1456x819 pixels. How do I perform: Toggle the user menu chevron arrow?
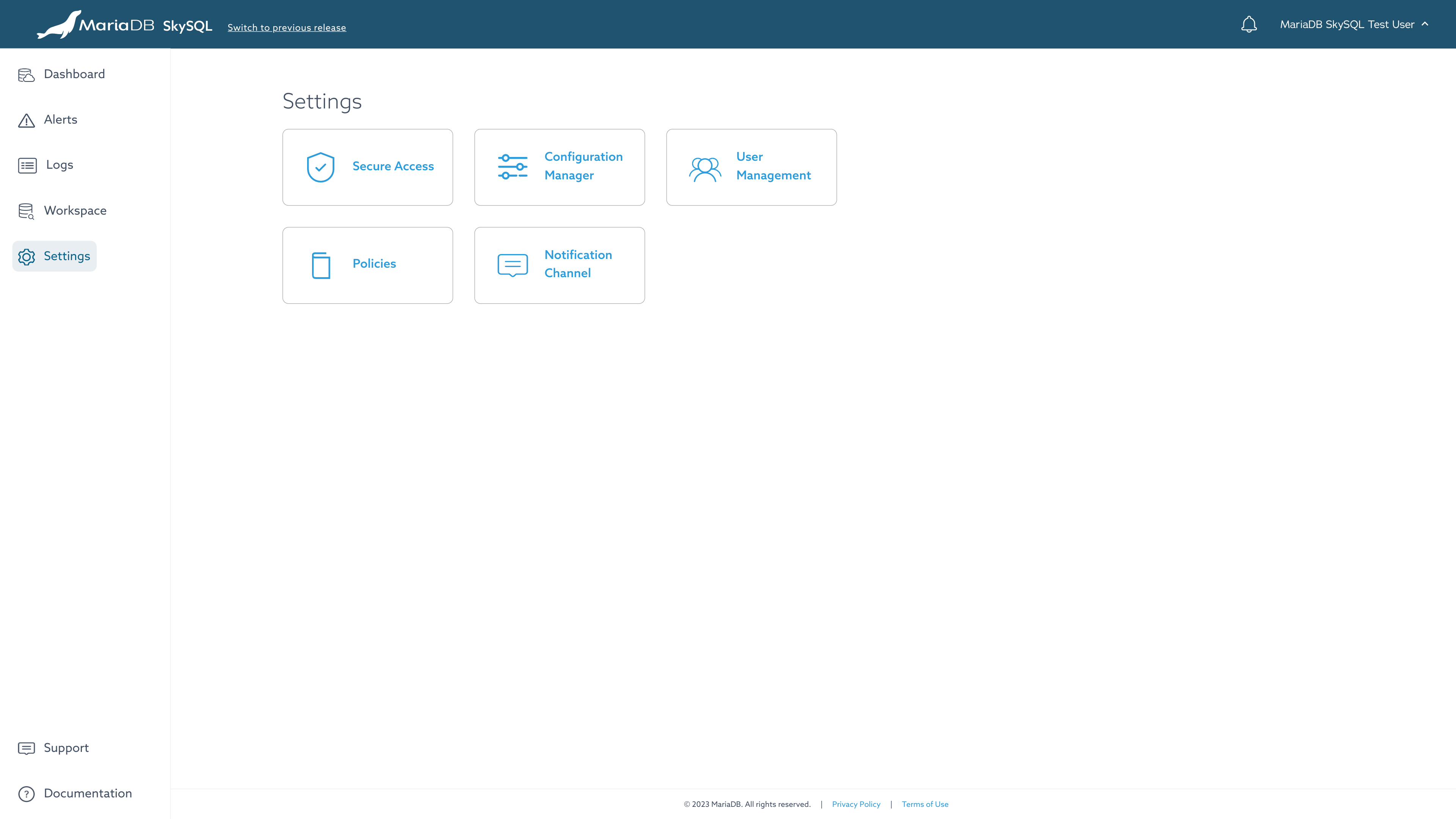click(1425, 24)
